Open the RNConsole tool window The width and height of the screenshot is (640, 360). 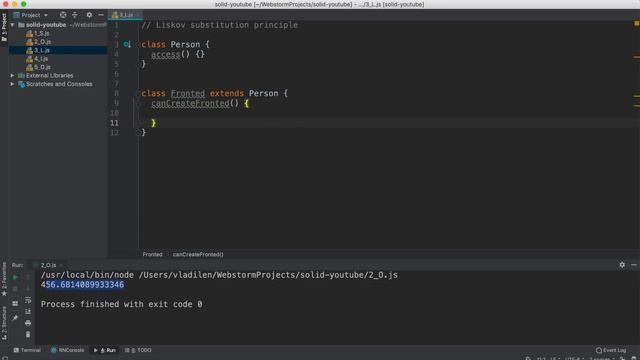pos(67,350)
